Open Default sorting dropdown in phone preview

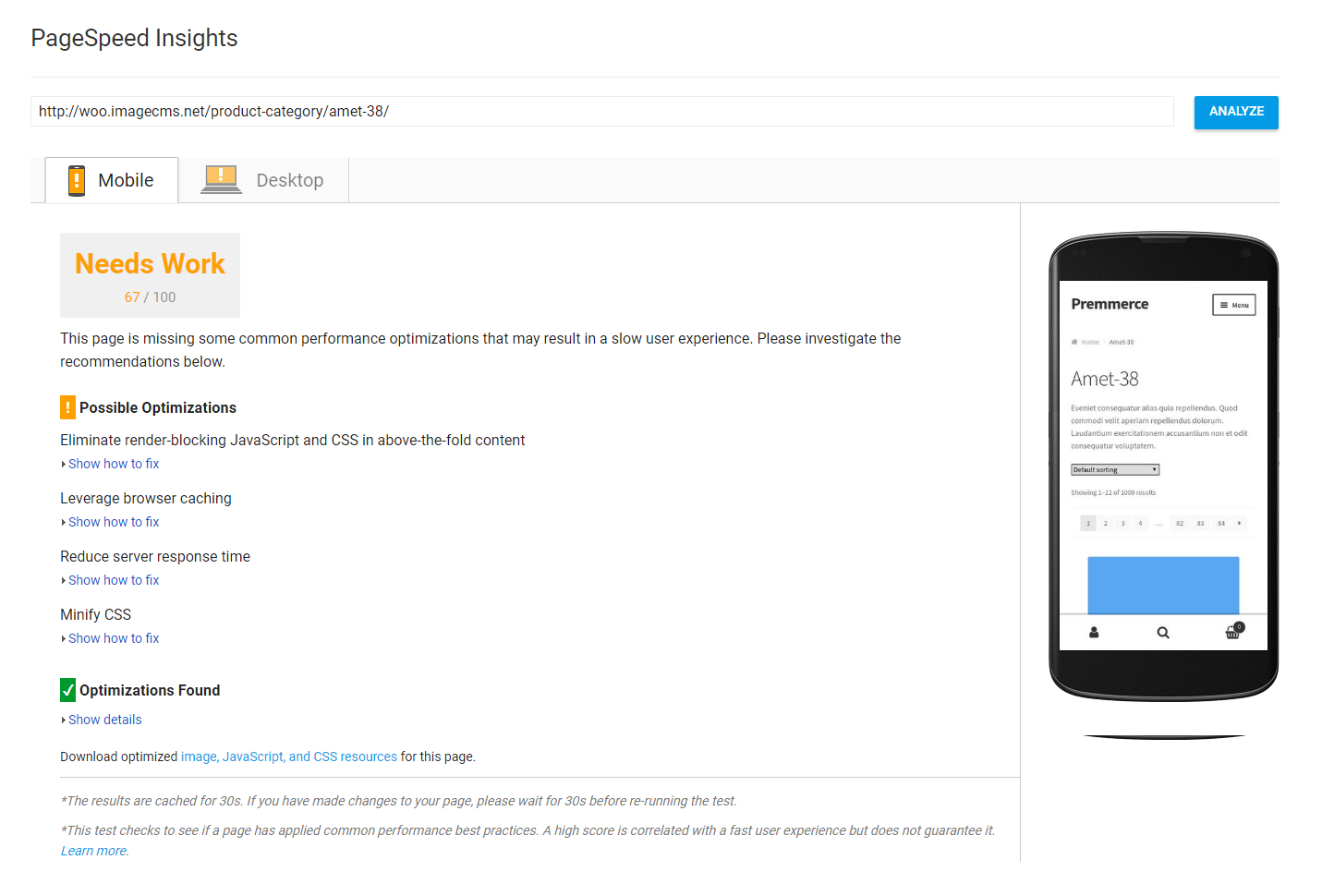tap(1115, 469)
